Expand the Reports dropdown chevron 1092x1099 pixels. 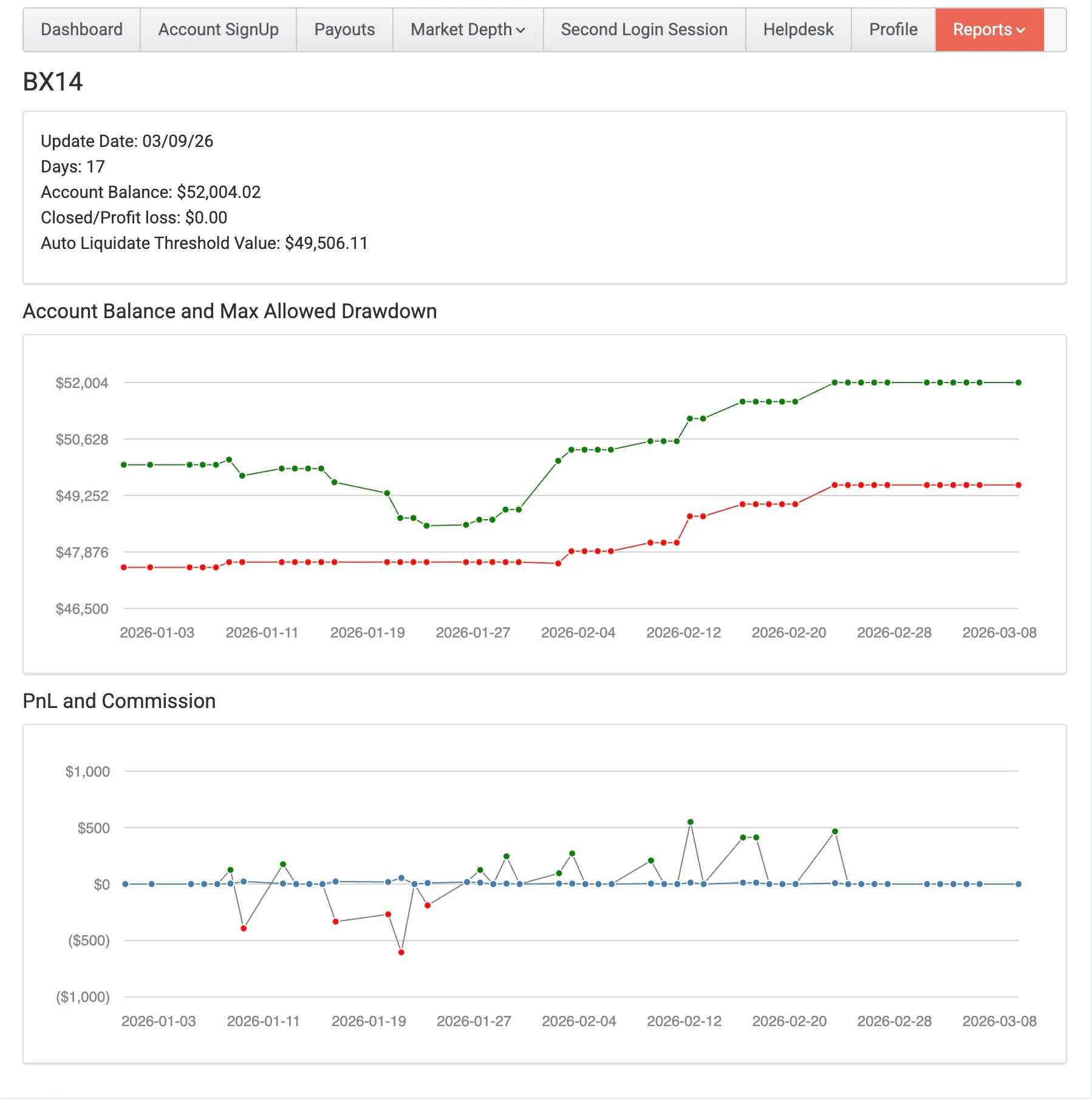point(1022,29)
